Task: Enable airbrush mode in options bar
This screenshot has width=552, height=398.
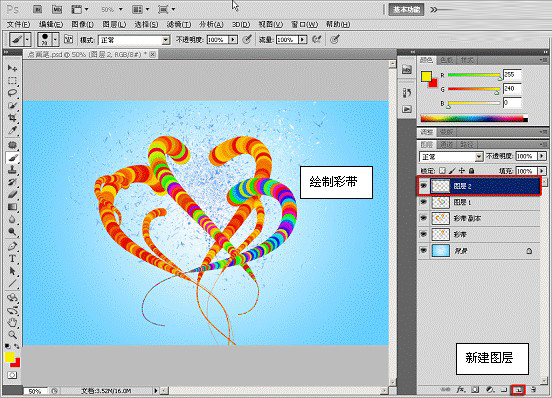Action: tap(316, 39)
